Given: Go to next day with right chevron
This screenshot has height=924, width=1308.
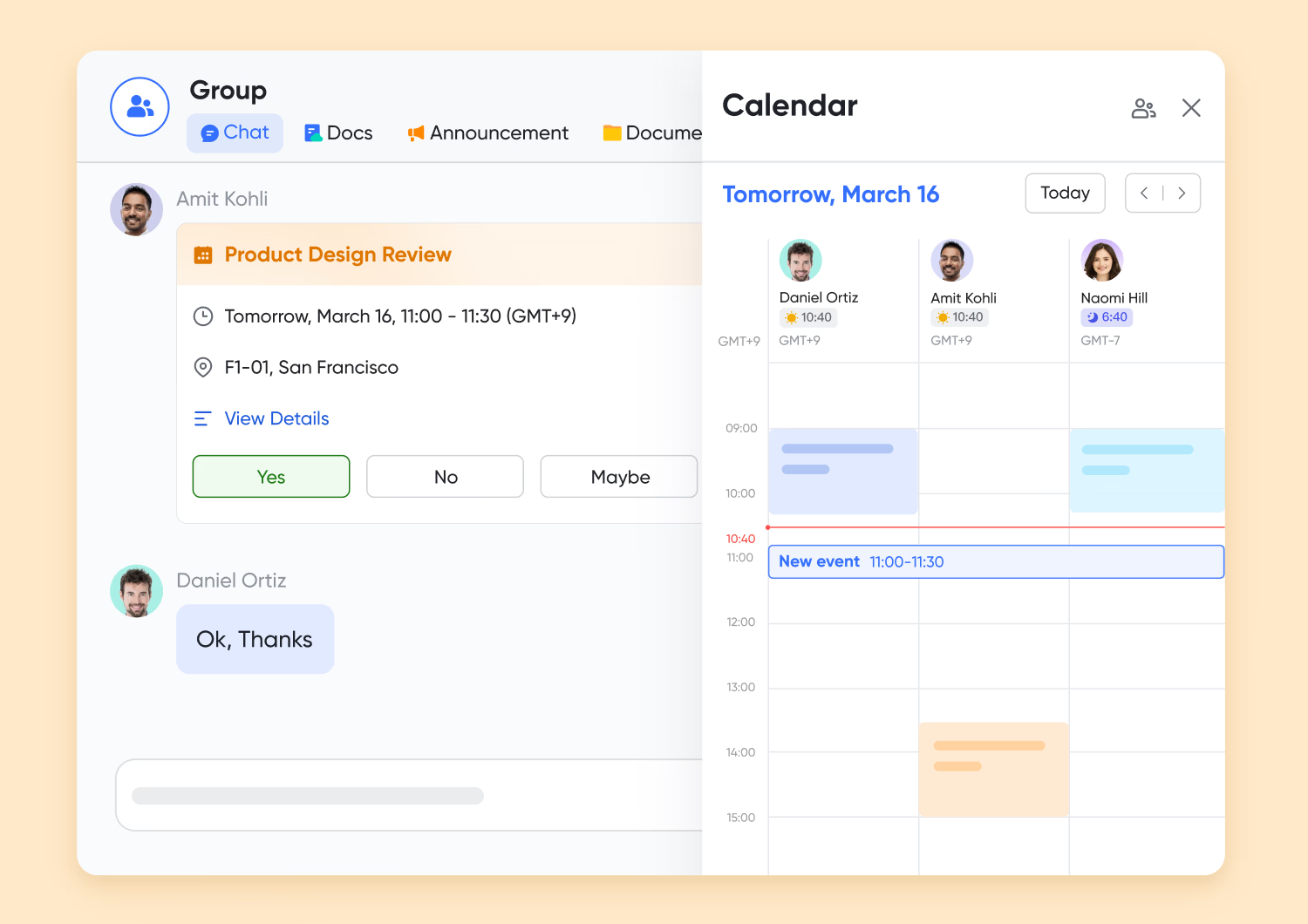Looking at the screenshot, I should point(1182,194).
